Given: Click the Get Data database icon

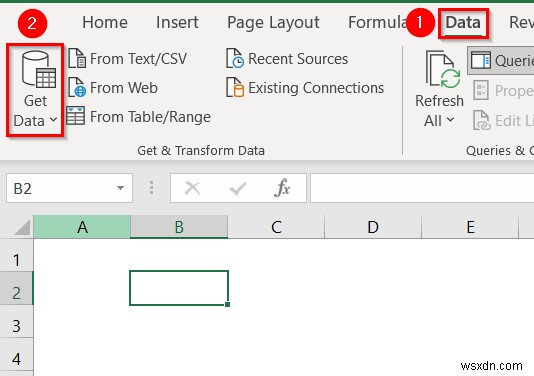Looking at the screenshot, I should [39, 69].
